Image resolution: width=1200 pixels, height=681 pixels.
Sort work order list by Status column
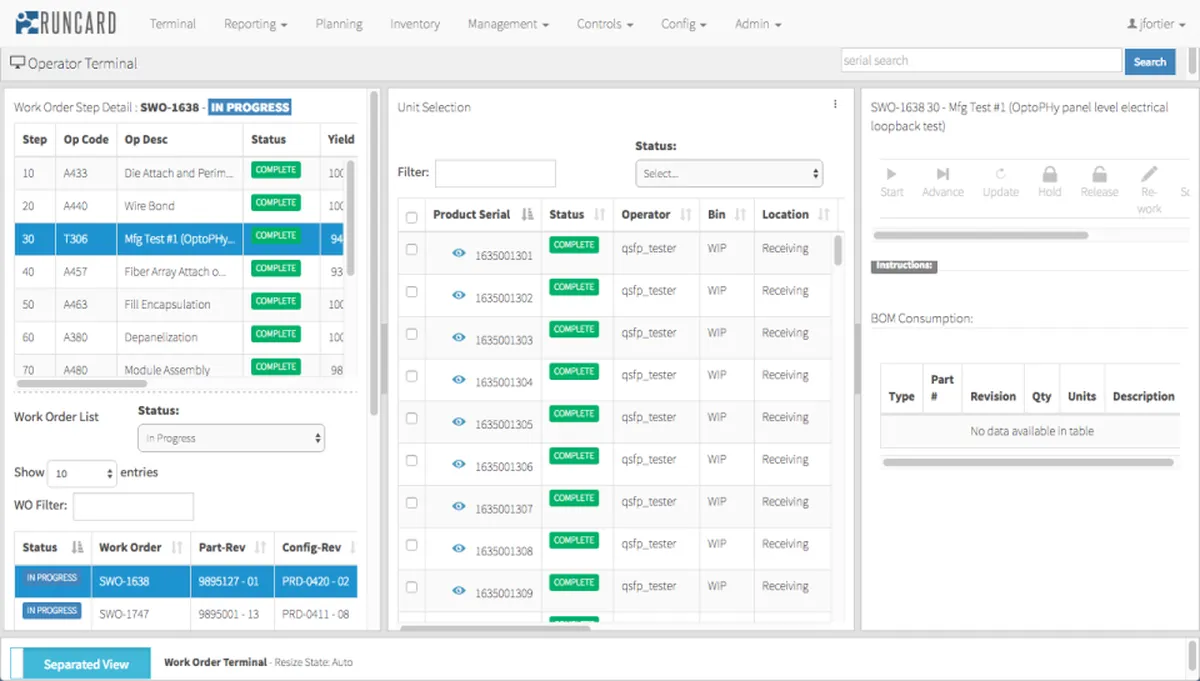coord(52,547)
